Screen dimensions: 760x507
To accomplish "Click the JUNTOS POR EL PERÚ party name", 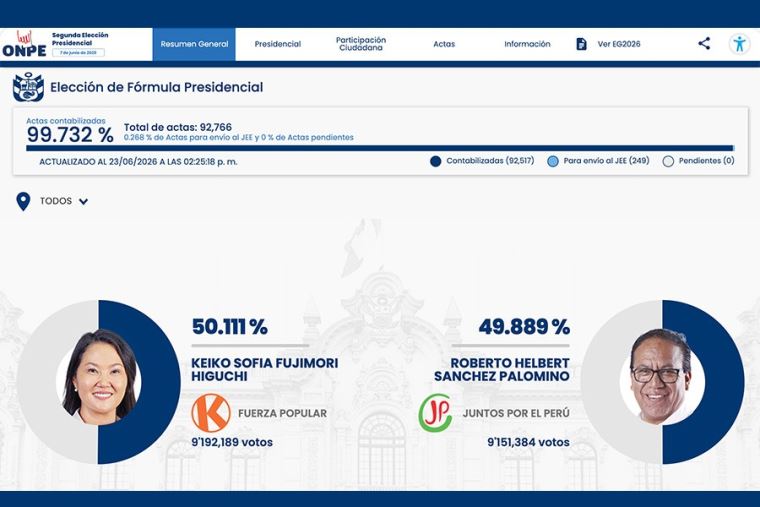I will [x=516, y=413].
